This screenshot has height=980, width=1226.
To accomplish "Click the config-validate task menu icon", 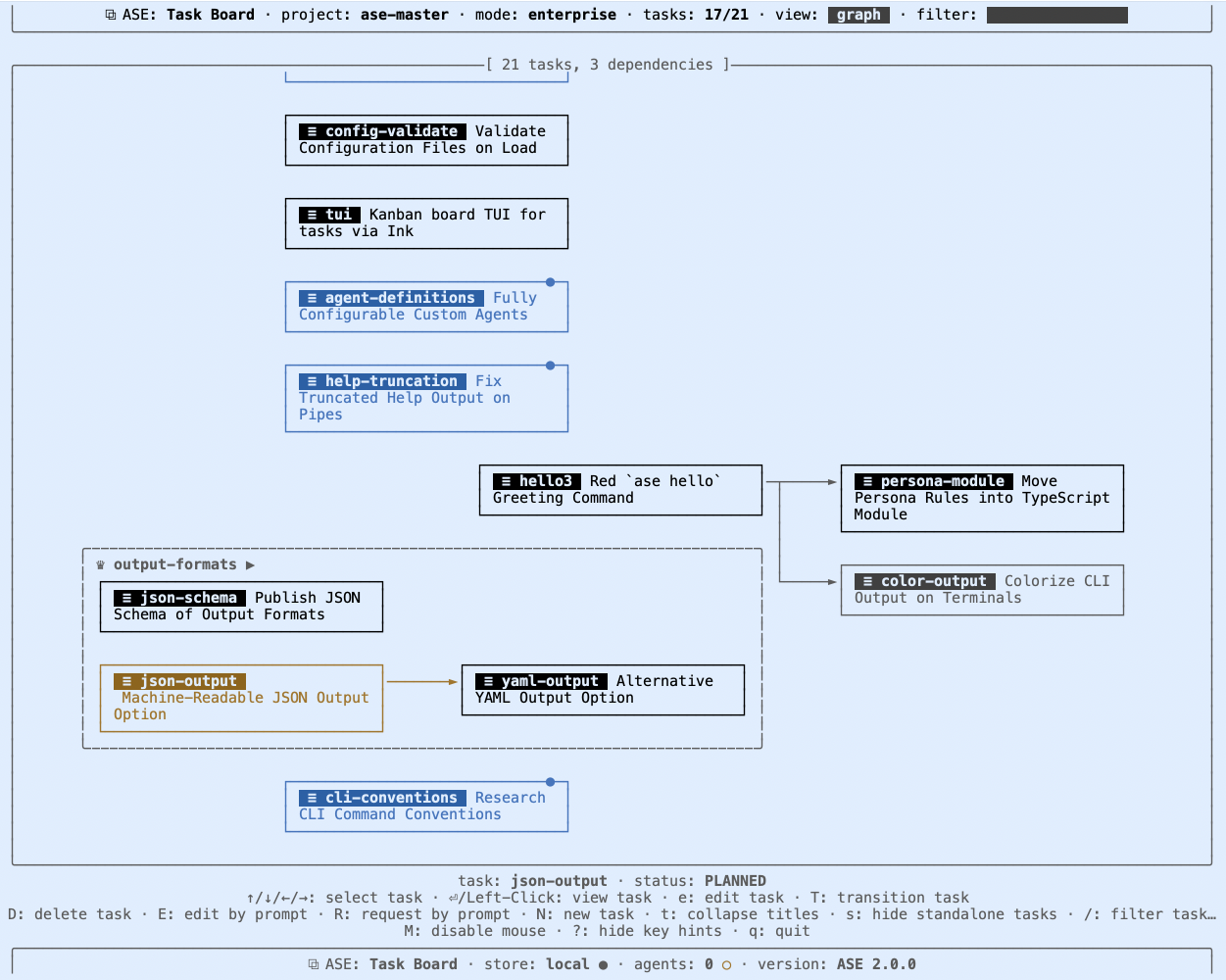I will click(x=313, y=131).
